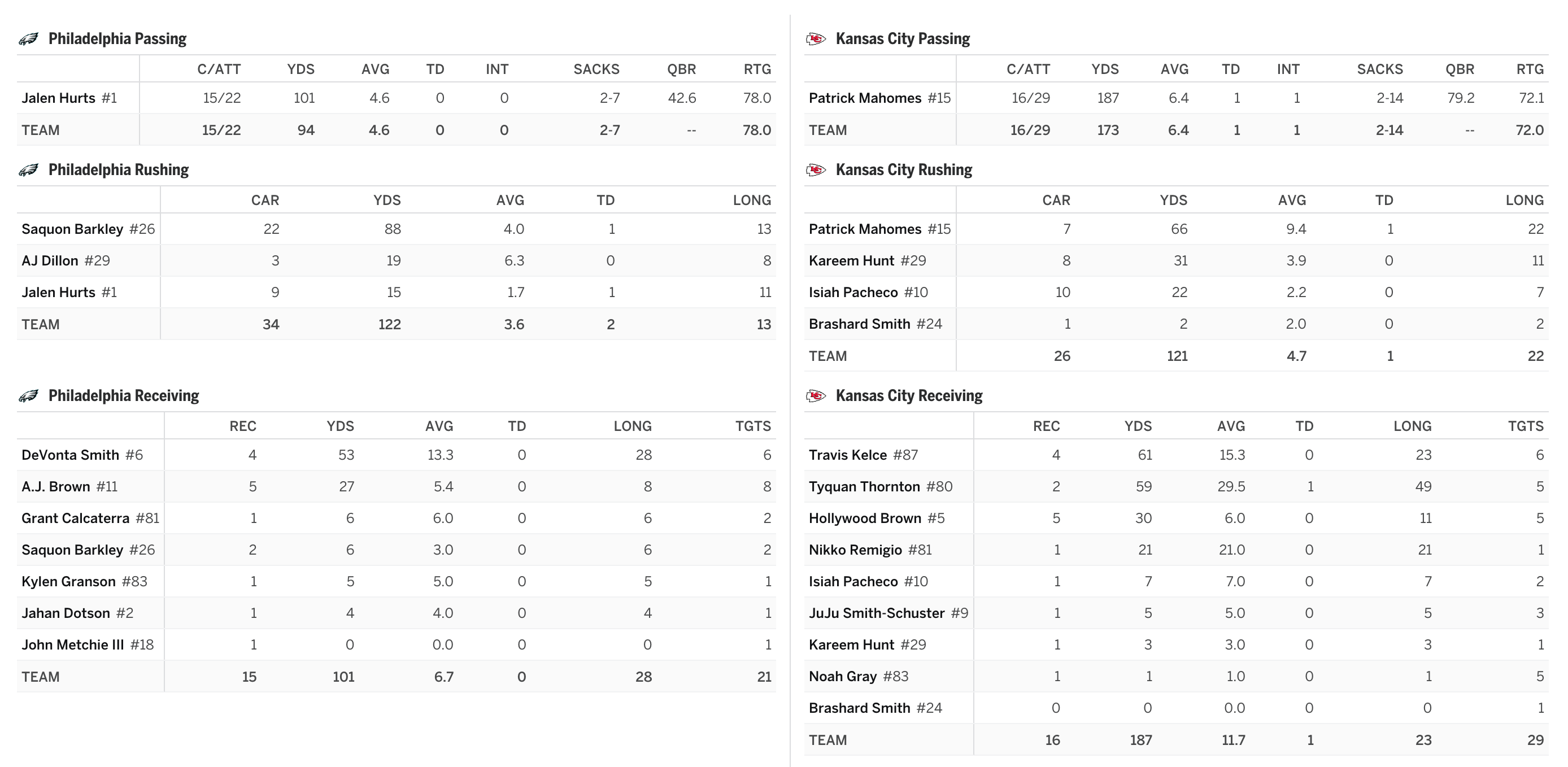
Task: Open DeVonta Smith's player page
Action: (x=70, y=455)
